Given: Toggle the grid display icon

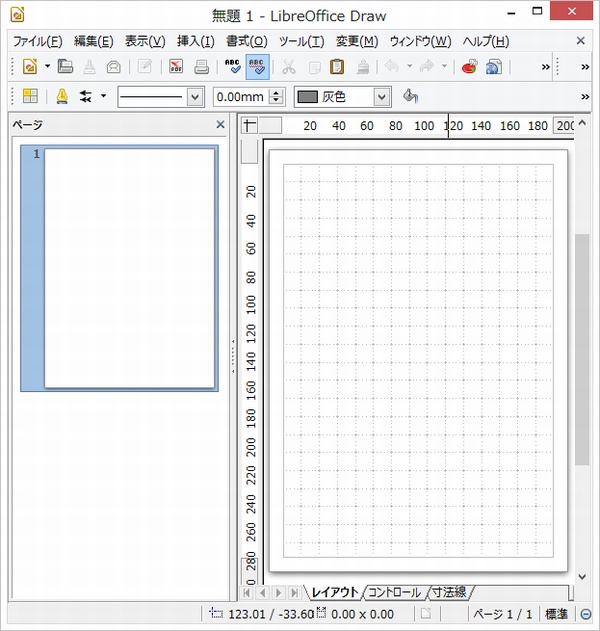Looking at the screenshot, I should tap(30, 96).
